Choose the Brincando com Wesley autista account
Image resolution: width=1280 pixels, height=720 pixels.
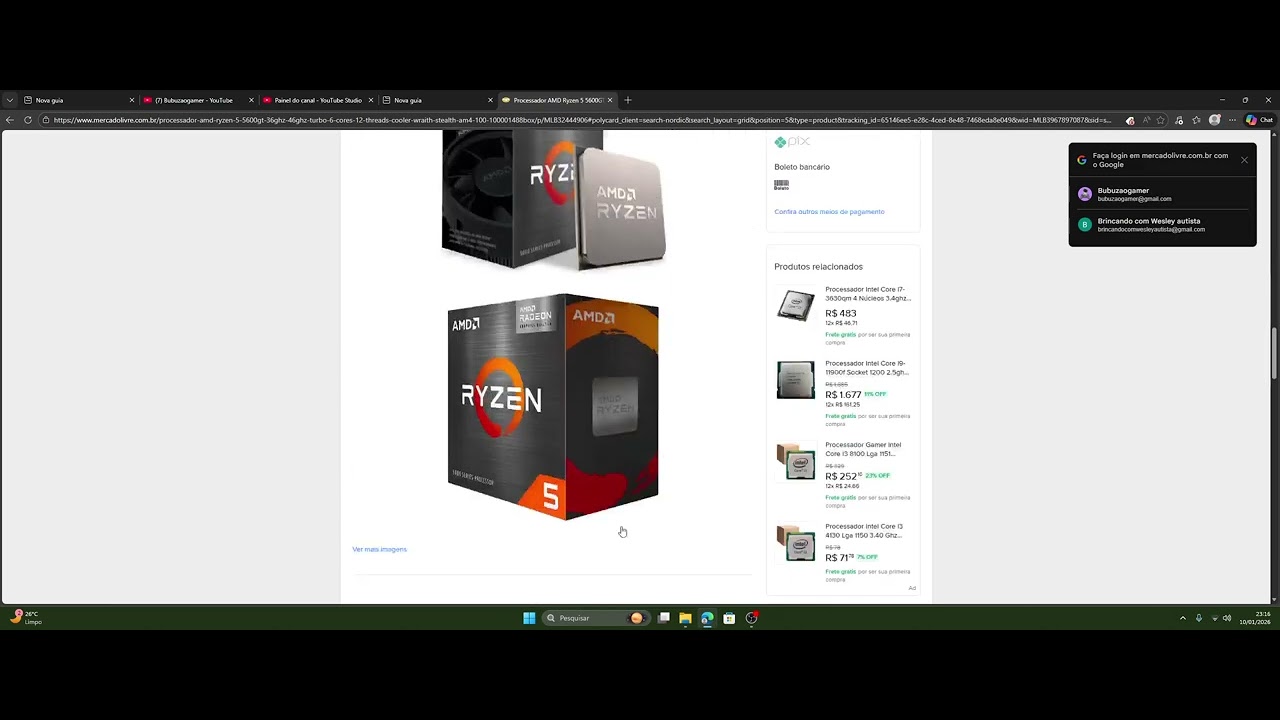[x=1162, y=225]
